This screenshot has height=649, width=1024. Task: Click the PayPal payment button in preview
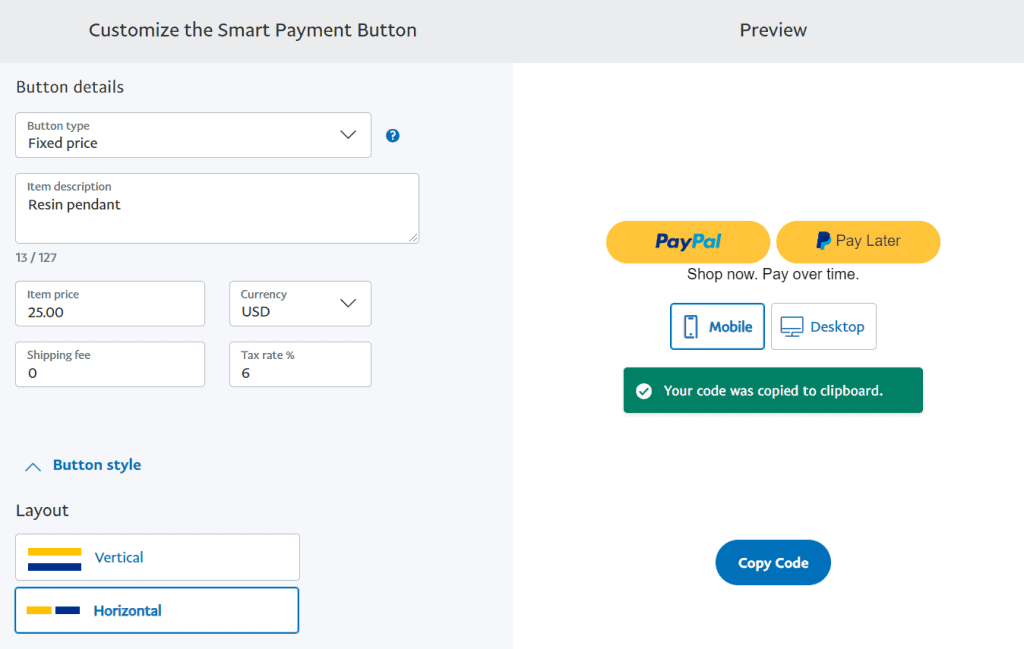coord(687,241)
